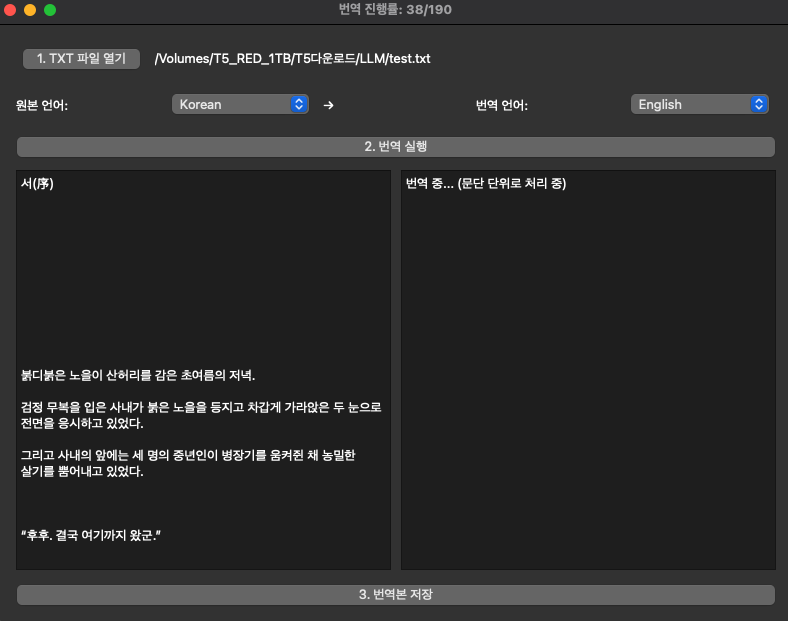The width and height of the screenshot is (788, 621).
Task: Expand the English target language dropdown
Action: 699,104
